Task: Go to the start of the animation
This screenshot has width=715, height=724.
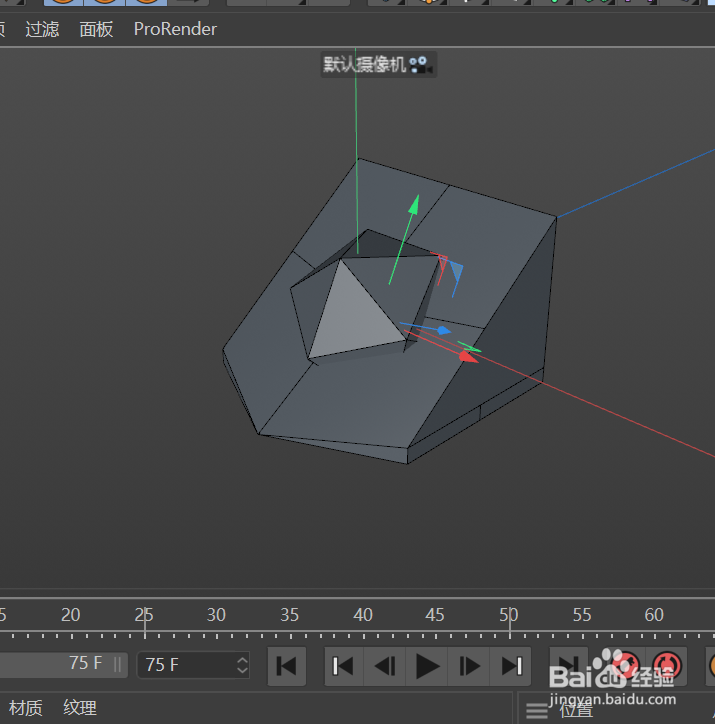Action: tap(287, 666)
